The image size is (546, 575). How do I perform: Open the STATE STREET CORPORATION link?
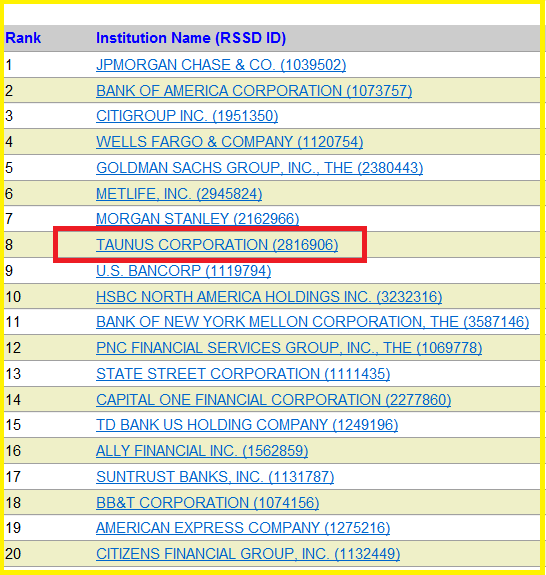[243, 374]
